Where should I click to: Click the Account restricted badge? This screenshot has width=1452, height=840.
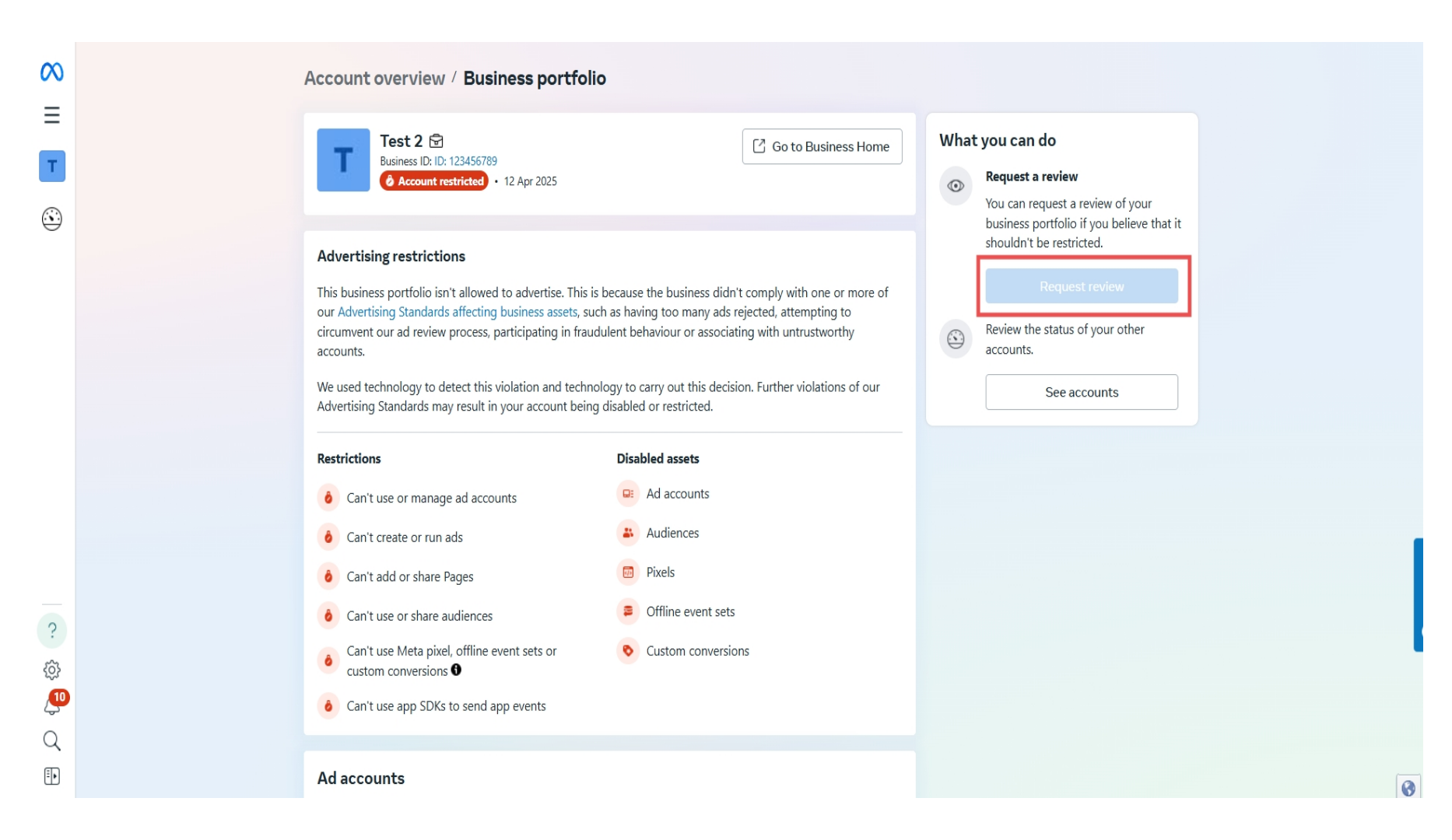434,180
